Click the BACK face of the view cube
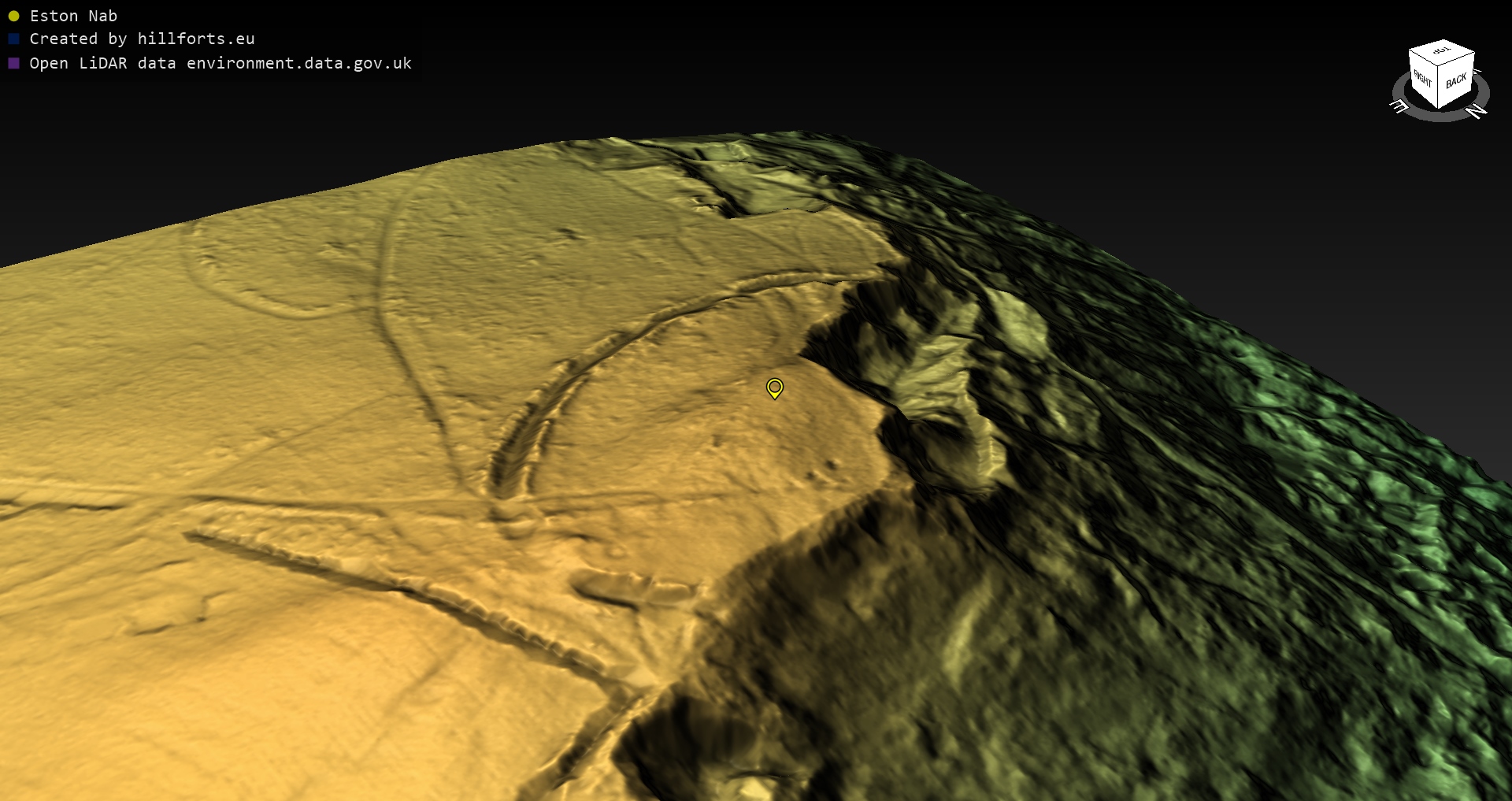 (x=1456, y=80)
